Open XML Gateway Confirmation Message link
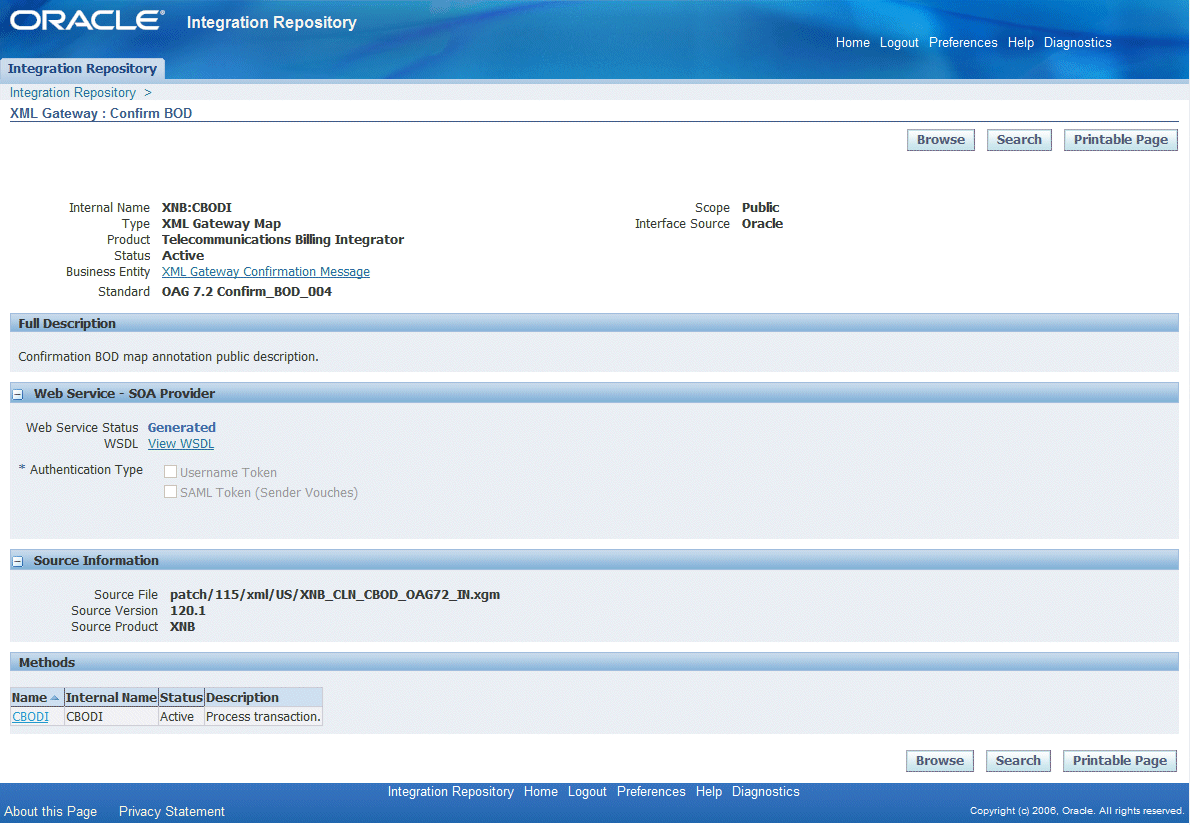Screen dimensions: 1190x825 (266, 272)
